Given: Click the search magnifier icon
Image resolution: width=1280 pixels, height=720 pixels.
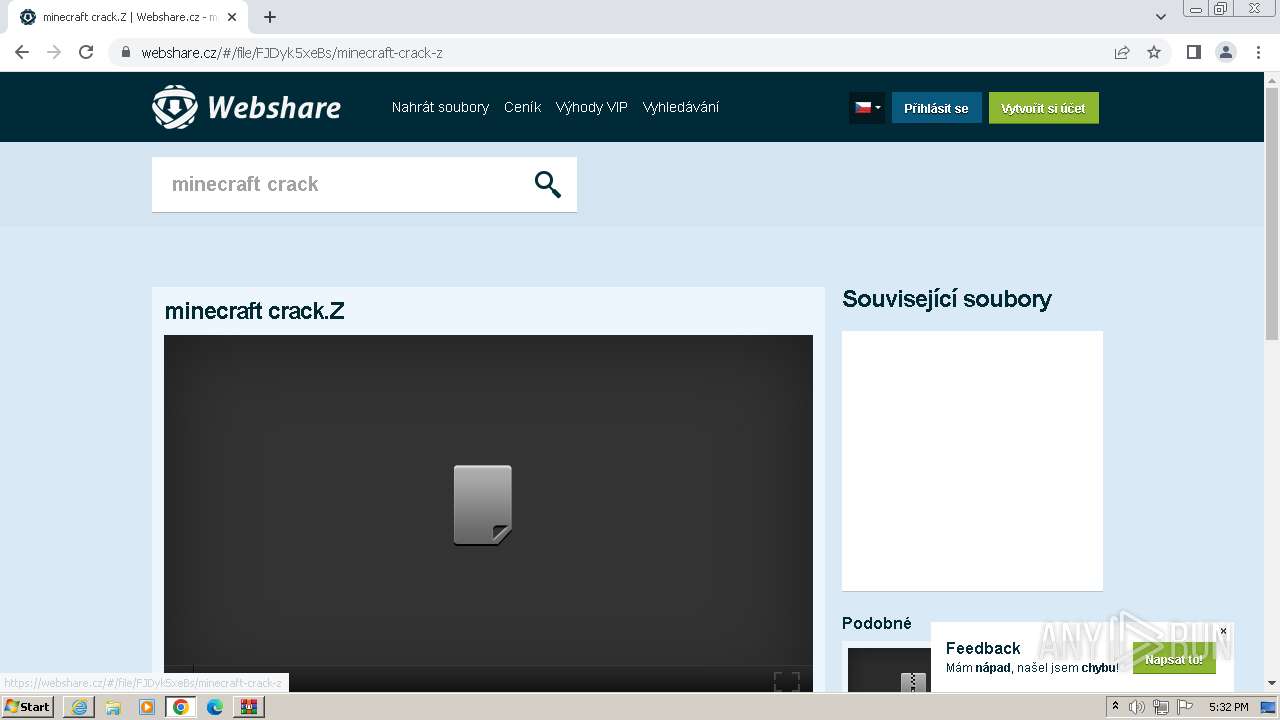Looking at the screenshot, I should 547,184.
